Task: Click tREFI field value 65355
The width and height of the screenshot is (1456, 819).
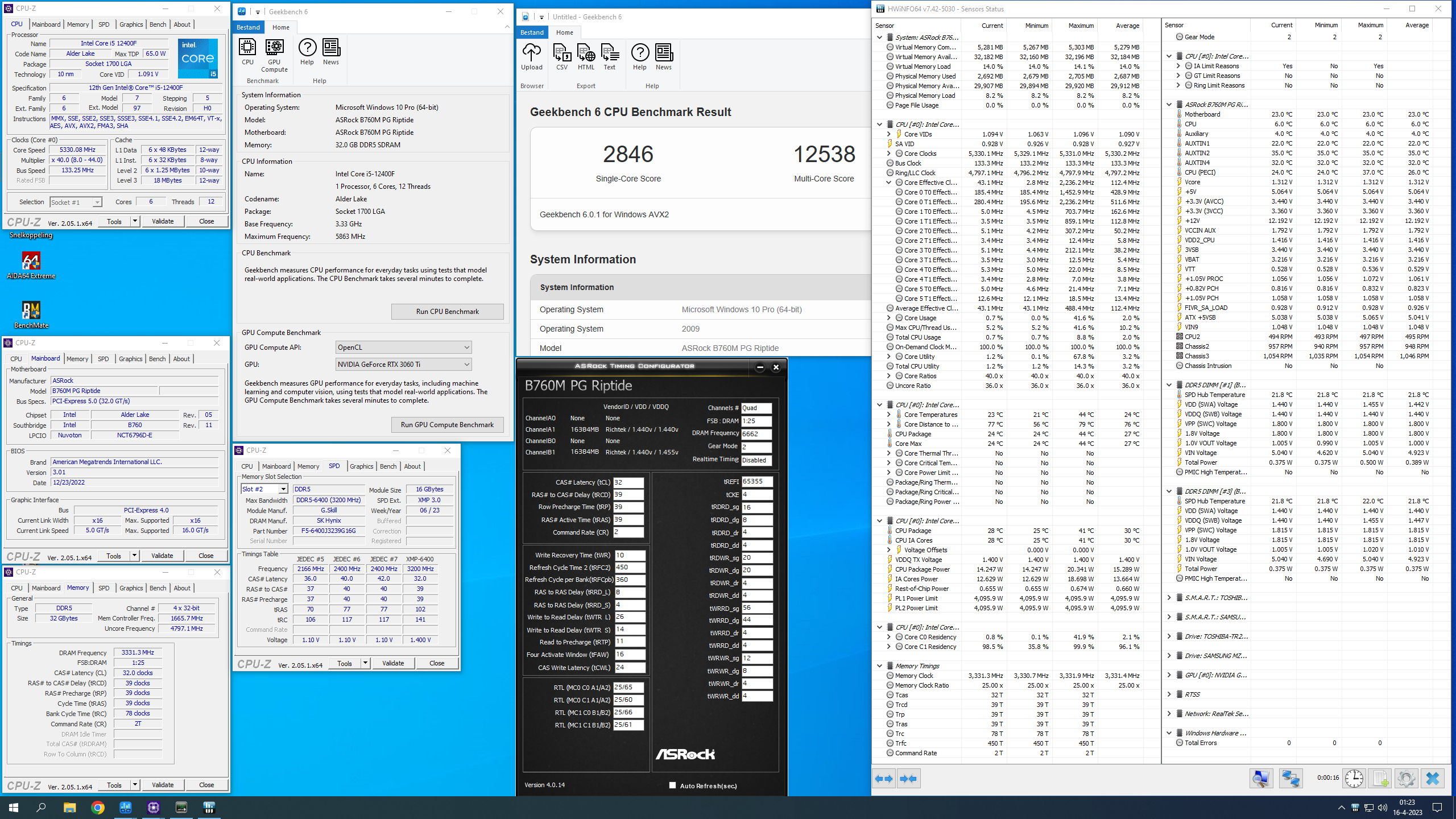Action: (x=757, y=481)
